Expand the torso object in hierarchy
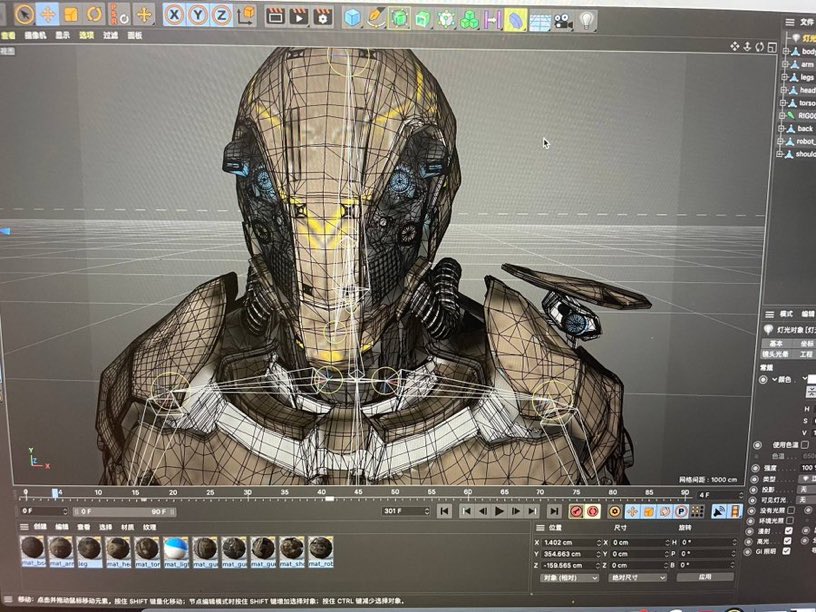The width and height of the screenshot is (816, 612). pos(783,103)
